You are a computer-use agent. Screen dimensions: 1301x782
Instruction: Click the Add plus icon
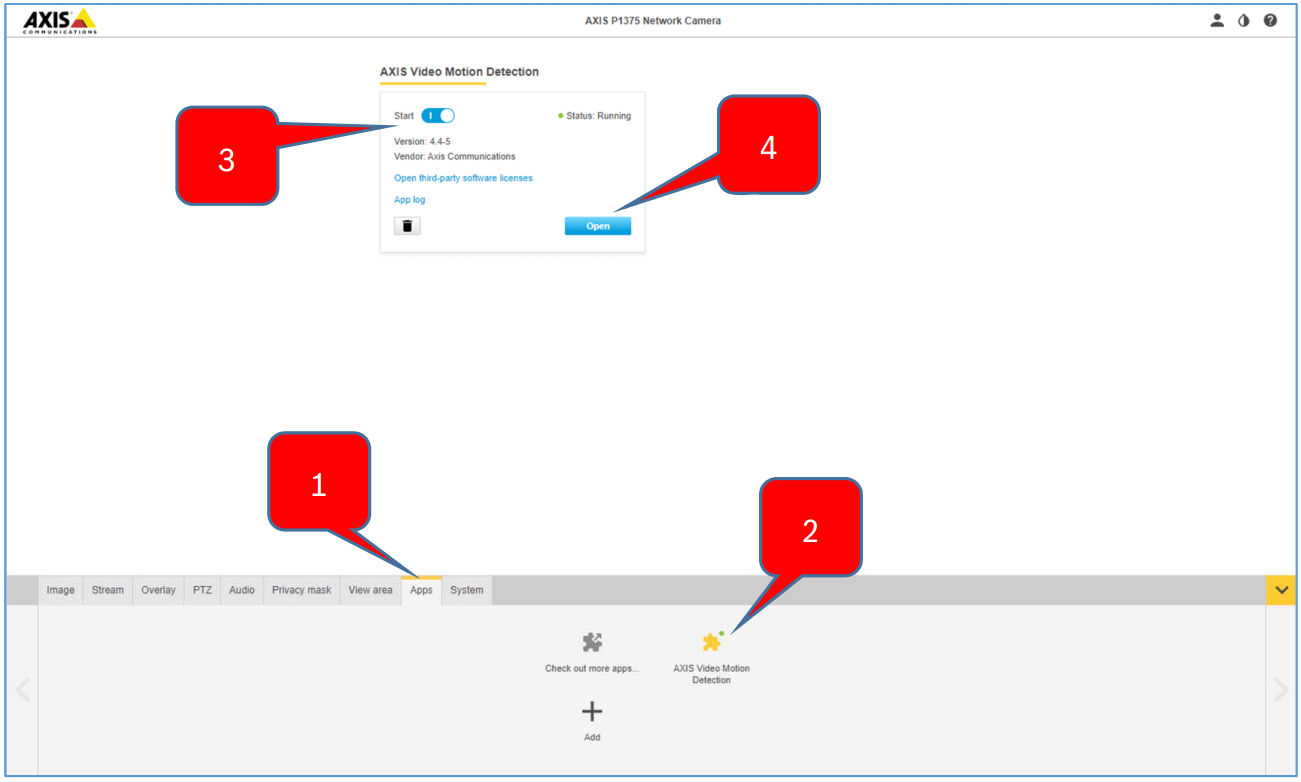(592, 712)
